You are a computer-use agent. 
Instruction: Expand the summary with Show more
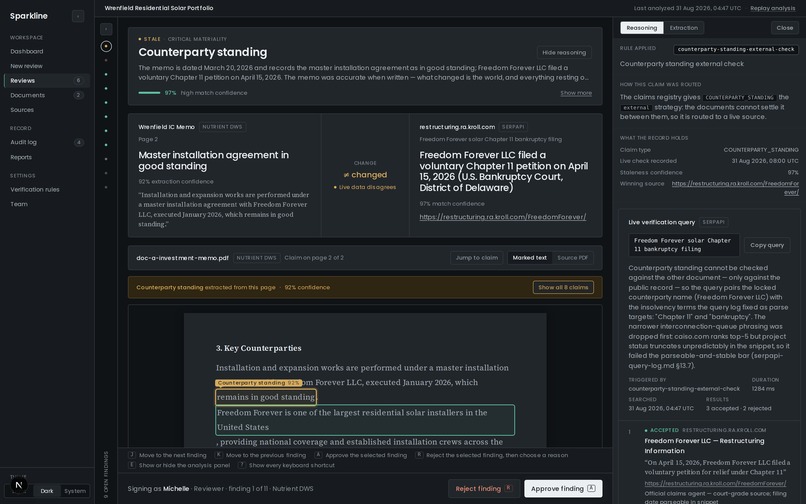tap(576, 93)
